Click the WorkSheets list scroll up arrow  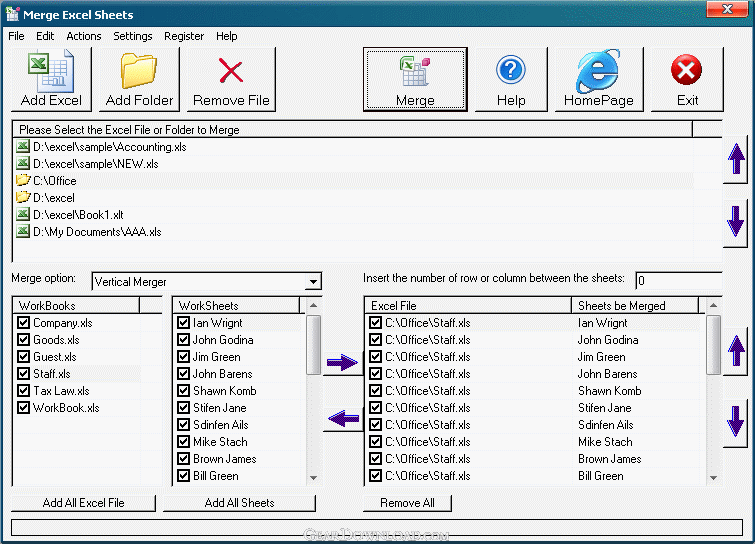[313, 305]
